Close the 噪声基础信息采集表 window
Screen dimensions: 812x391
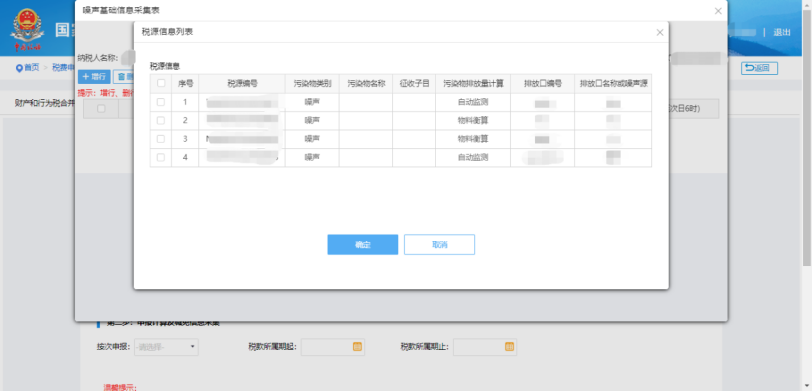(x=718, y=11)
